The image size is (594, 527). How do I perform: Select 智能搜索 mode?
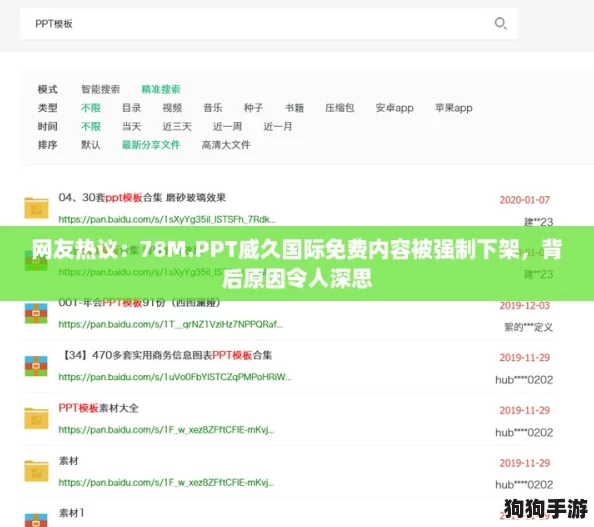tap(100, 89)
